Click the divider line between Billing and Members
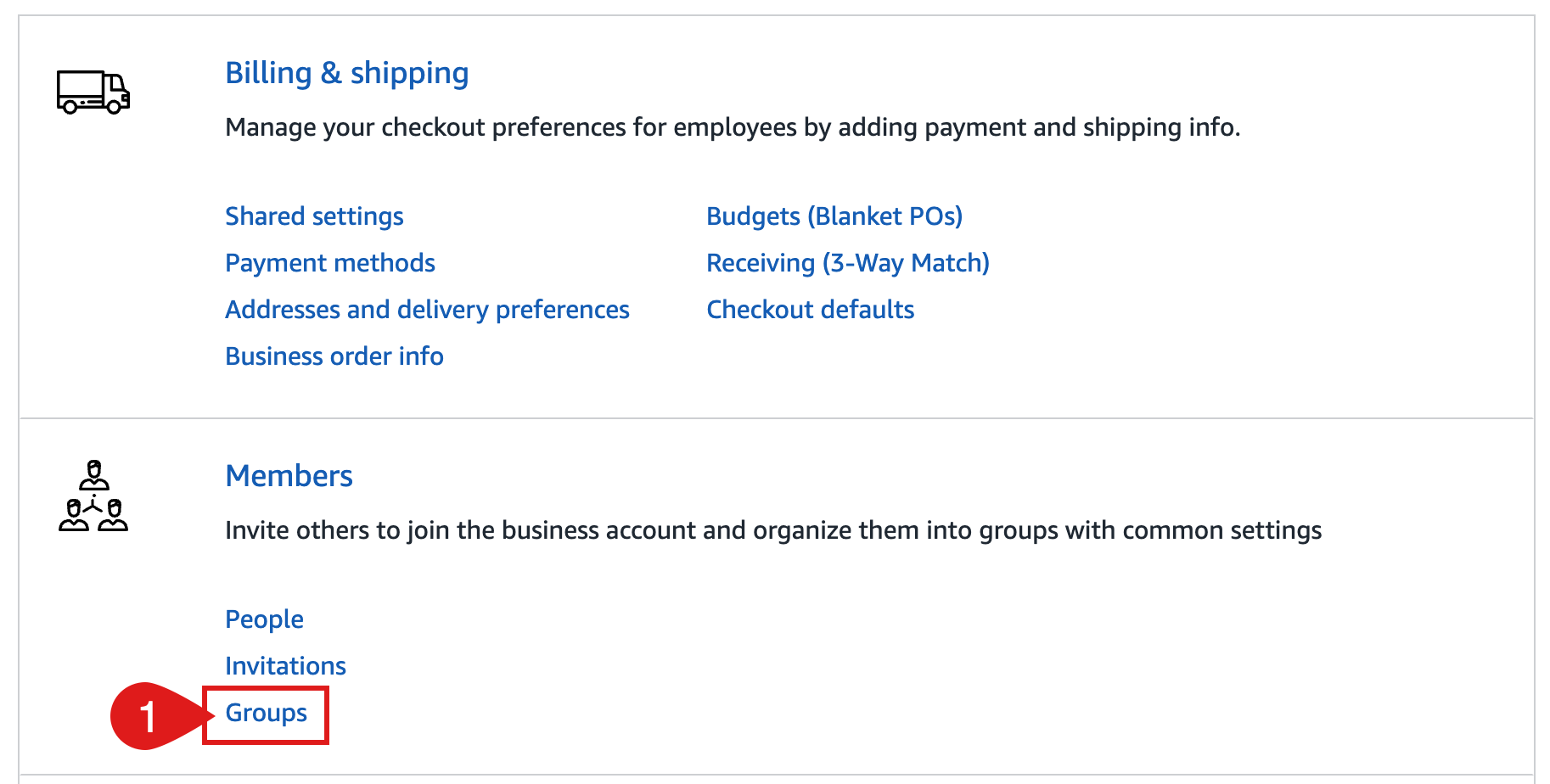This screenshot has width=1550, height=784. 777,418
